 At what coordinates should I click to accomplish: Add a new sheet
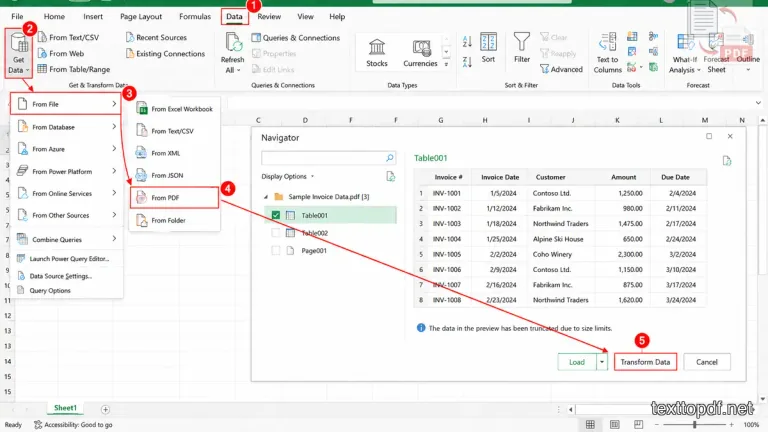pos(105,409)
